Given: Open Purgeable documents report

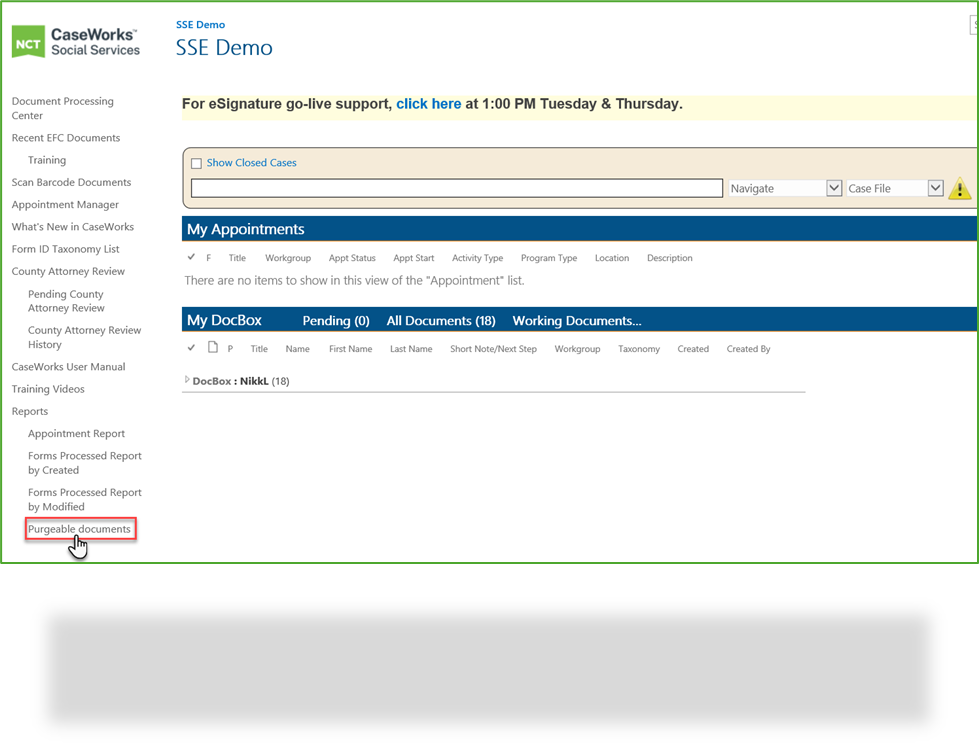Looking at the screenshot, I should (79, 529).
